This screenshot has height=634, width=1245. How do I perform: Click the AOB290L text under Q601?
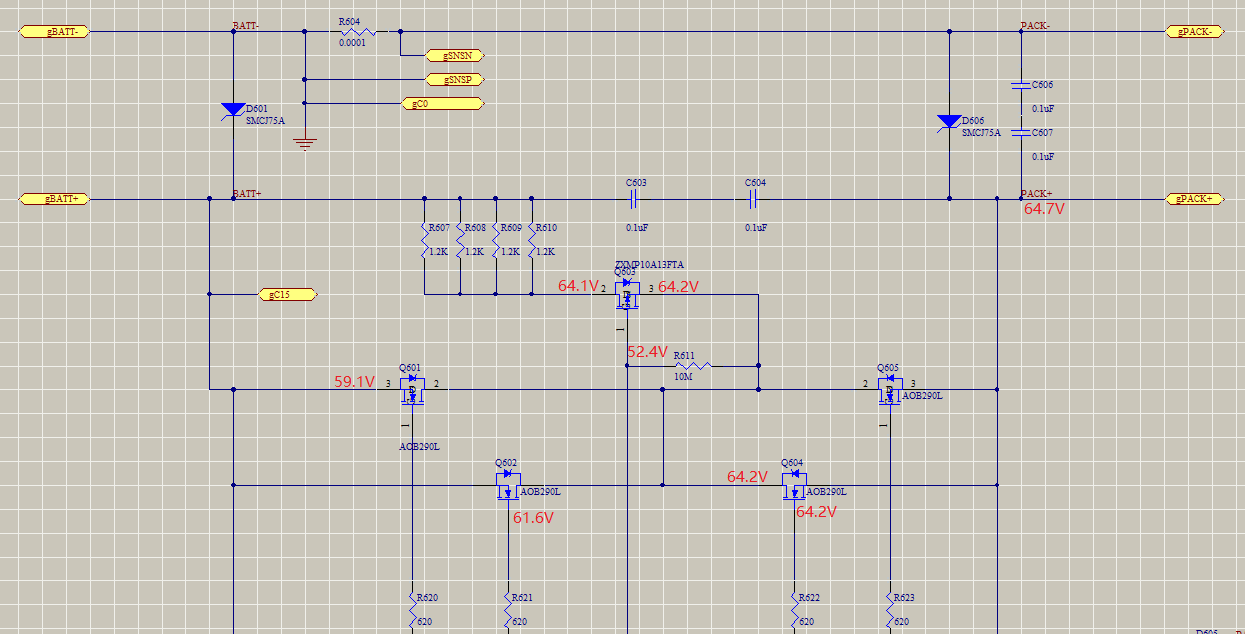(419, 447)
